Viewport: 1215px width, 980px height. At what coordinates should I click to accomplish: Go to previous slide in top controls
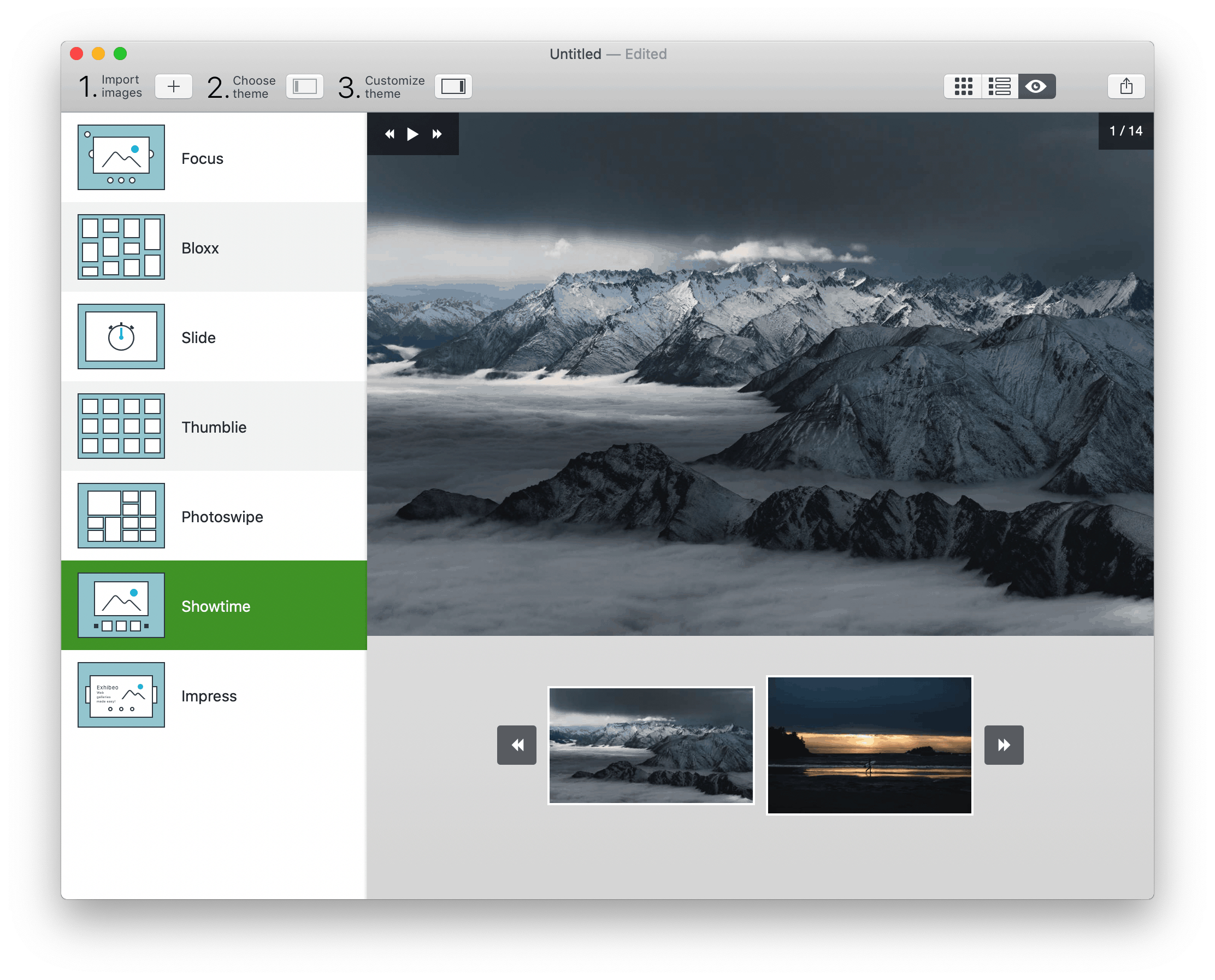[x=390, y=134]
